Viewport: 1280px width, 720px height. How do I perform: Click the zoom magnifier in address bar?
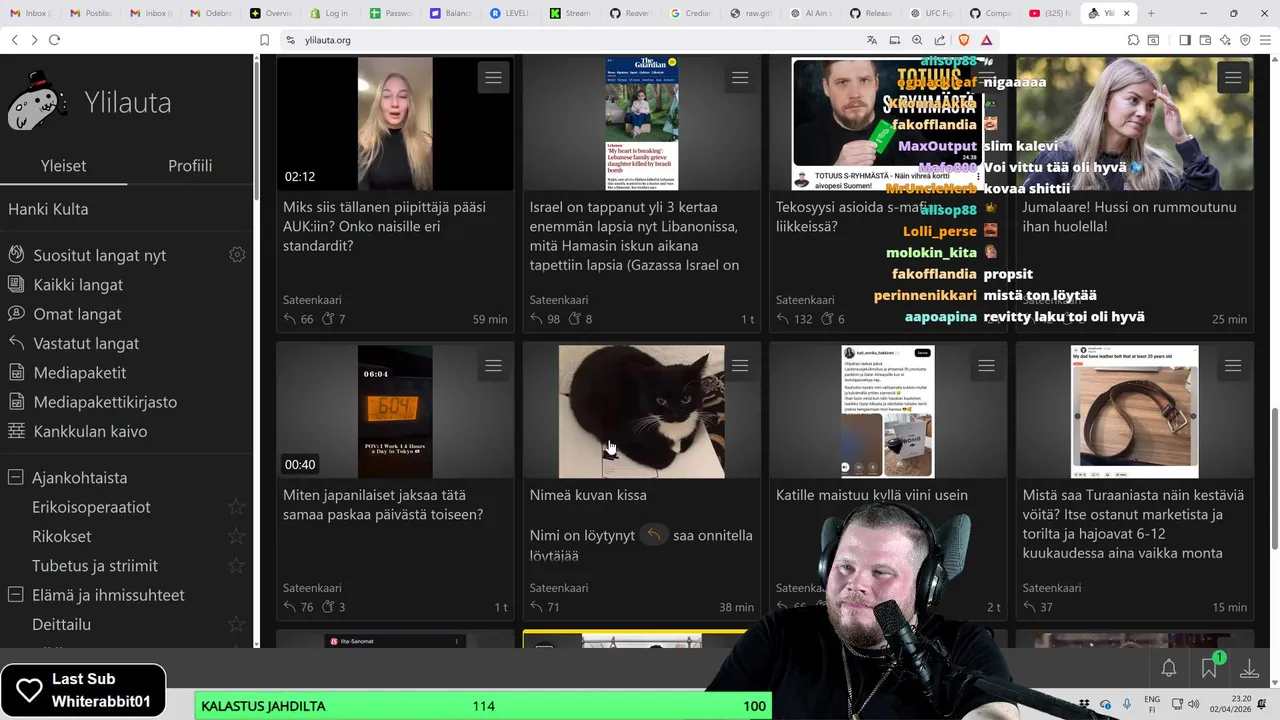[x=917, y=40]
